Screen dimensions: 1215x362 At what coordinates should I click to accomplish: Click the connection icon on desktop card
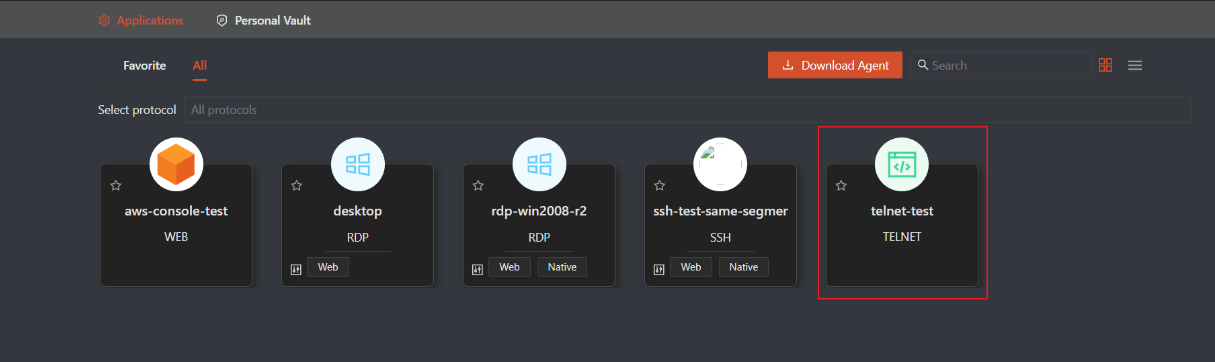click(x=296, y=268)
